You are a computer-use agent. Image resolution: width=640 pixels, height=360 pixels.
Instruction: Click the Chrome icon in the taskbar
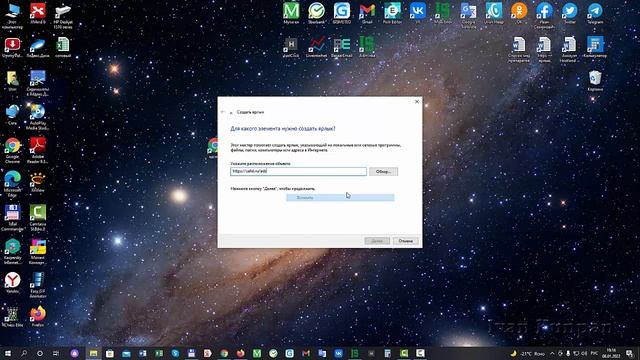coord(224,353)
